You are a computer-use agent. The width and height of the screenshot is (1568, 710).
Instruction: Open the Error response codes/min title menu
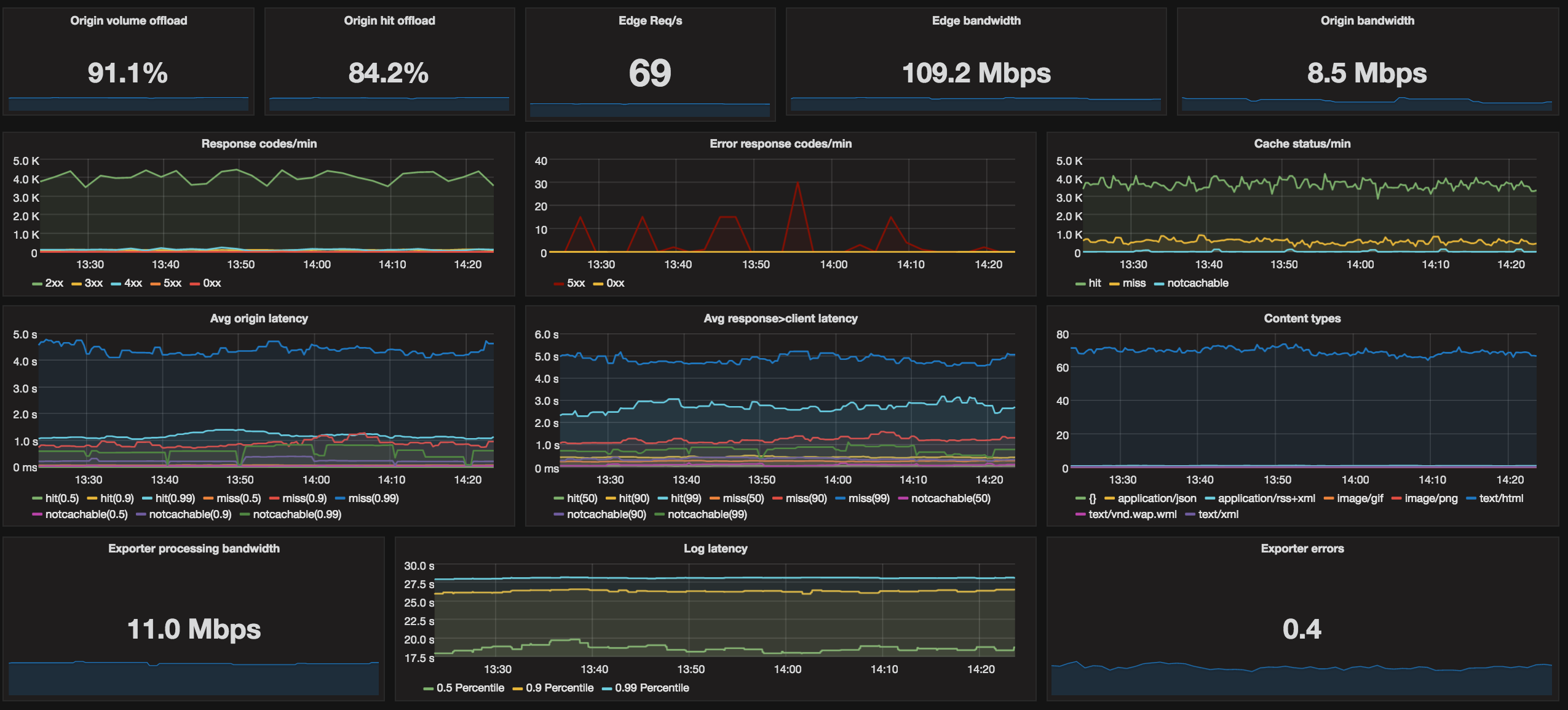[x=780, y=143]
